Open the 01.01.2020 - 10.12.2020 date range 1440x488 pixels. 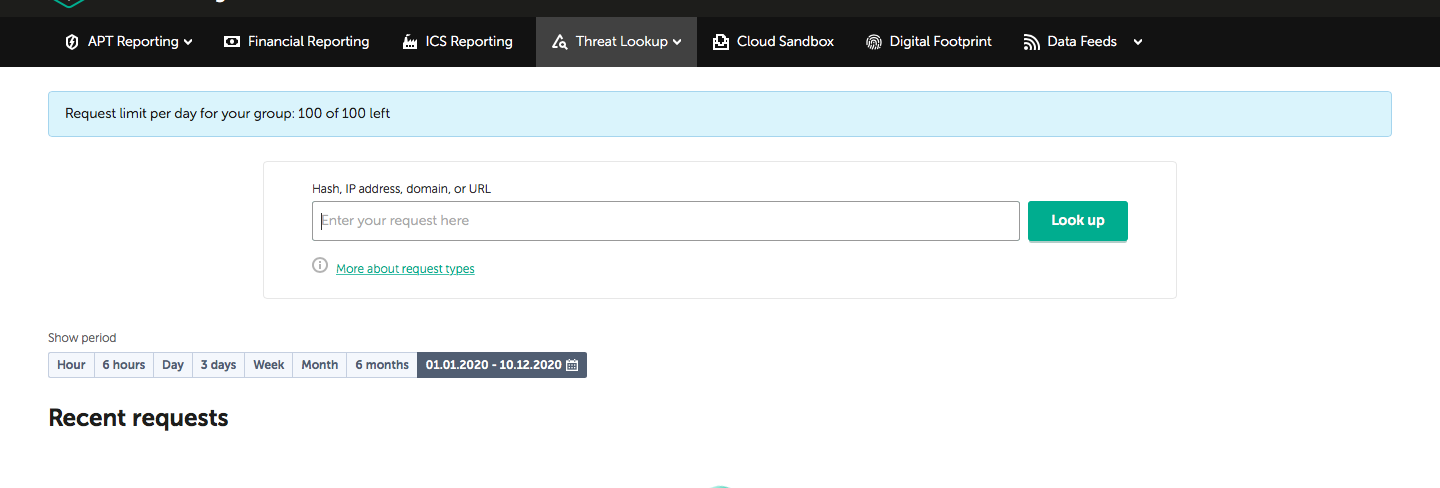[x=502, y=365]
